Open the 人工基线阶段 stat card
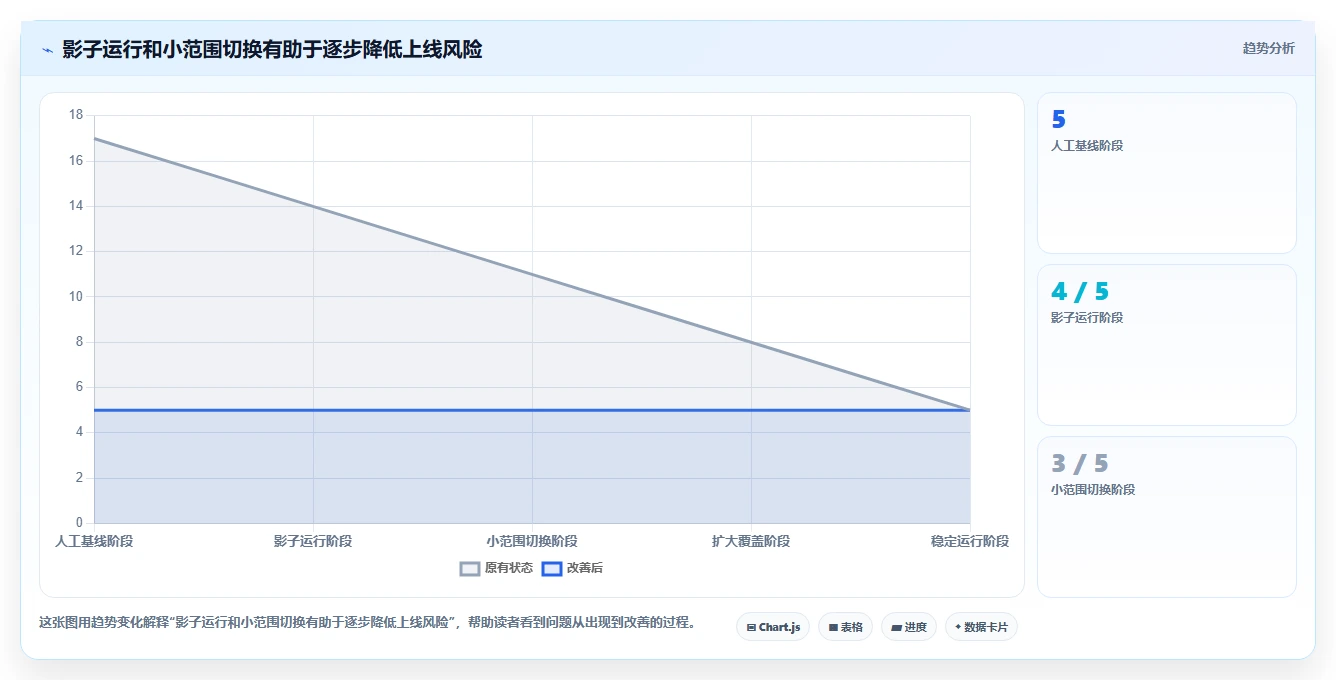This screenshot has width=1336, height=680. coord(1167,173)
